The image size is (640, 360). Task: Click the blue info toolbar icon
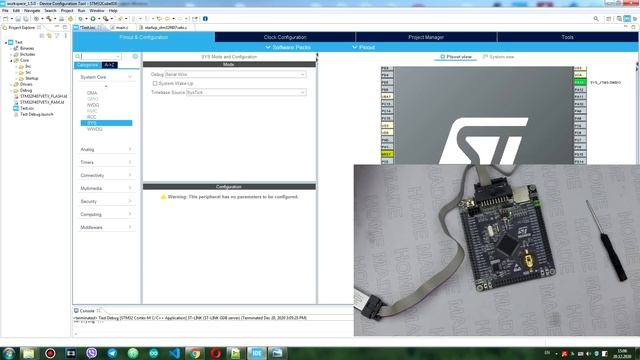click(x=205, y=19)
